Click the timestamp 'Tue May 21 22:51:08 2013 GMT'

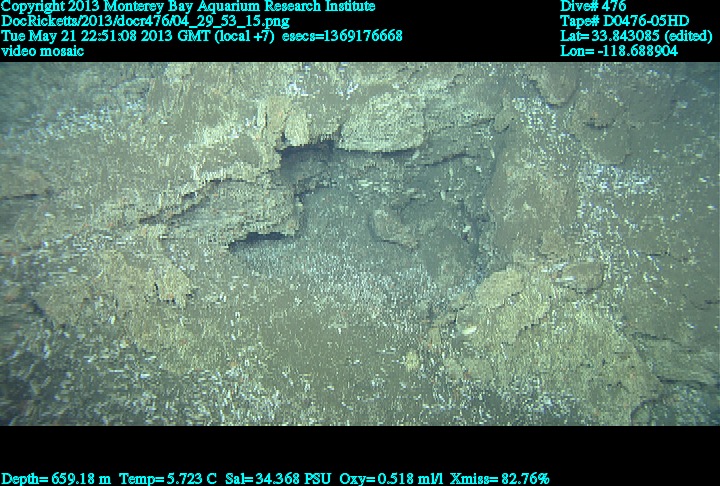click(107, 36)
